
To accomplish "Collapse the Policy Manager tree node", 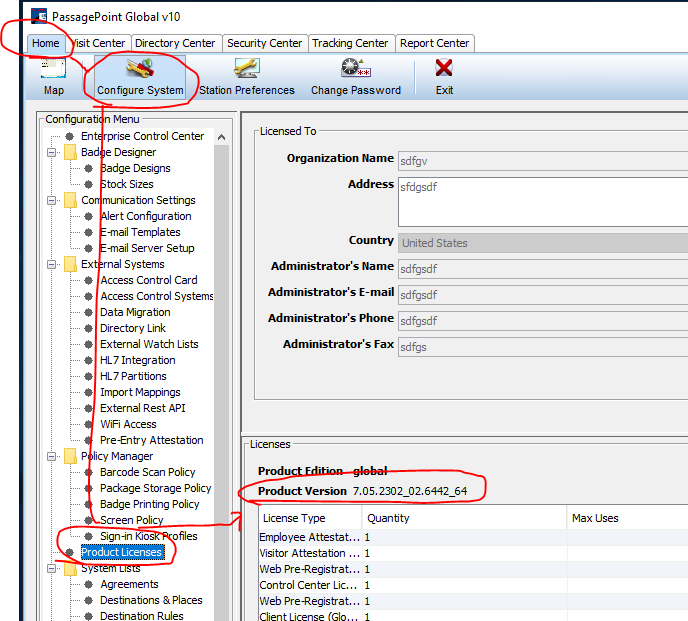I will [x=51, y=456].
